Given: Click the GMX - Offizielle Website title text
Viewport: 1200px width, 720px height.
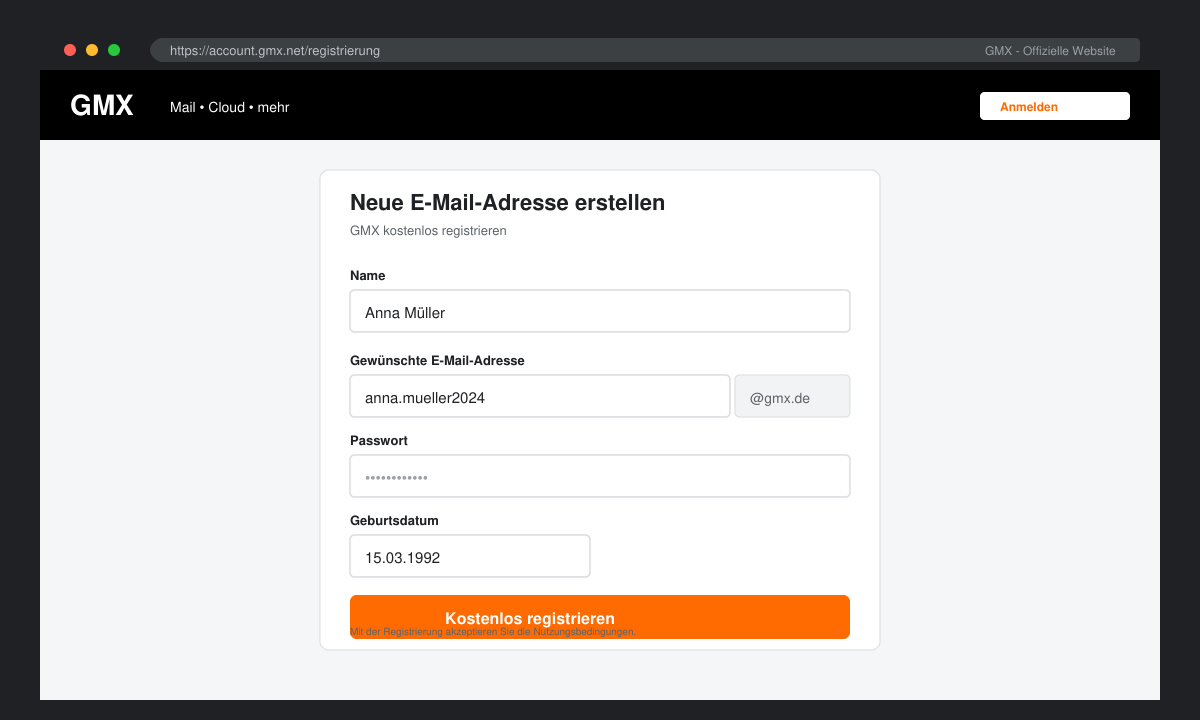Looking at the screenshot, I should 1050,51.
